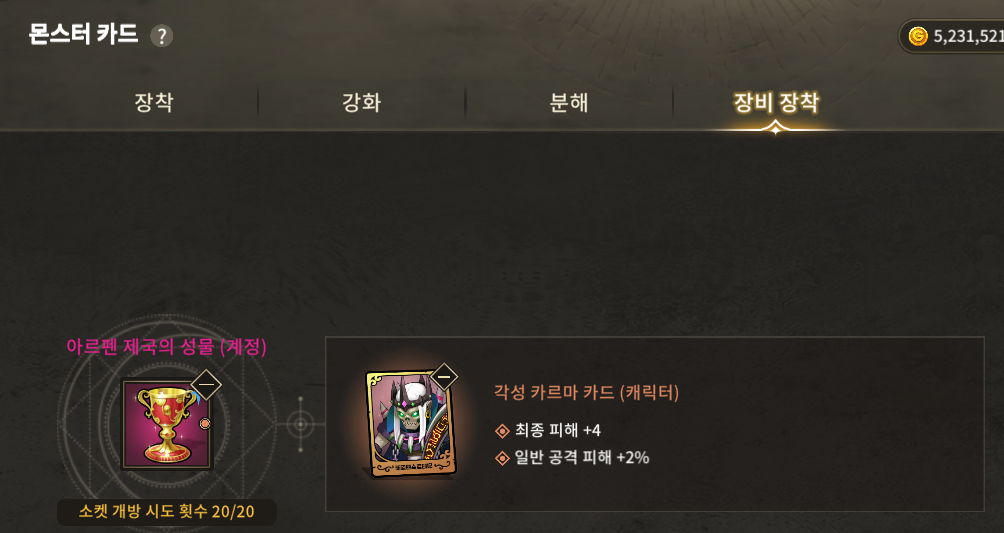Remove the relic using its minus badge
Image resolution: width=1004 pixels, height=533 pixels.
pyautogui.click(x=206, y=384)
